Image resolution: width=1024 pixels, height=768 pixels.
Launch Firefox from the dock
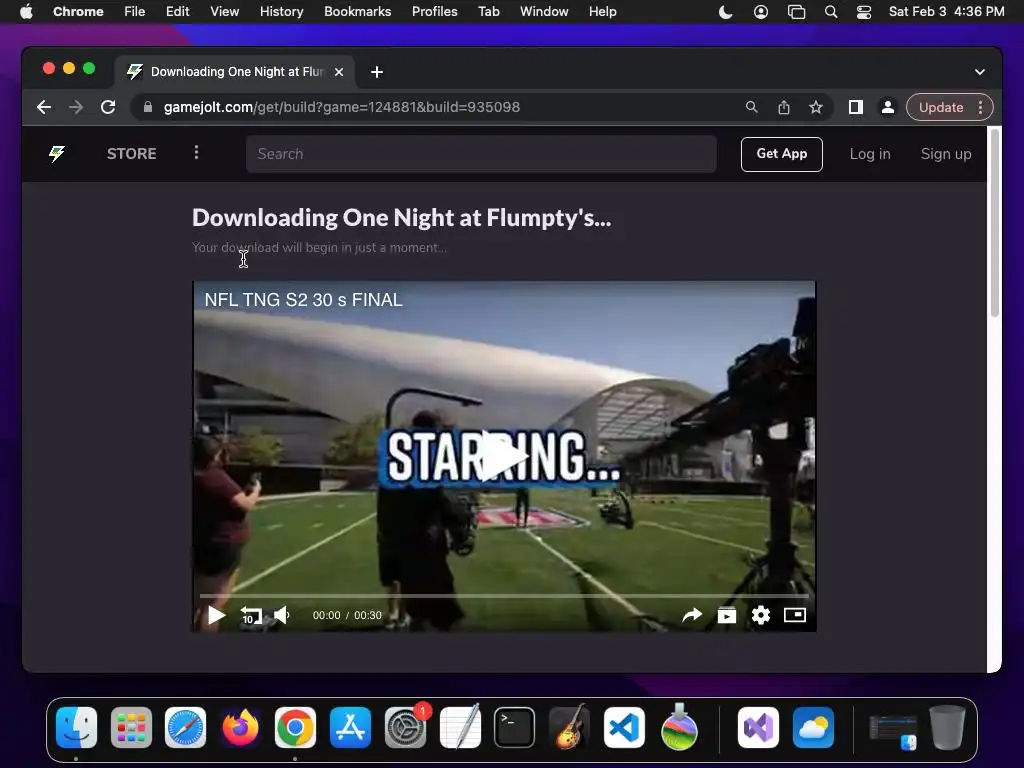coord(240,728)
